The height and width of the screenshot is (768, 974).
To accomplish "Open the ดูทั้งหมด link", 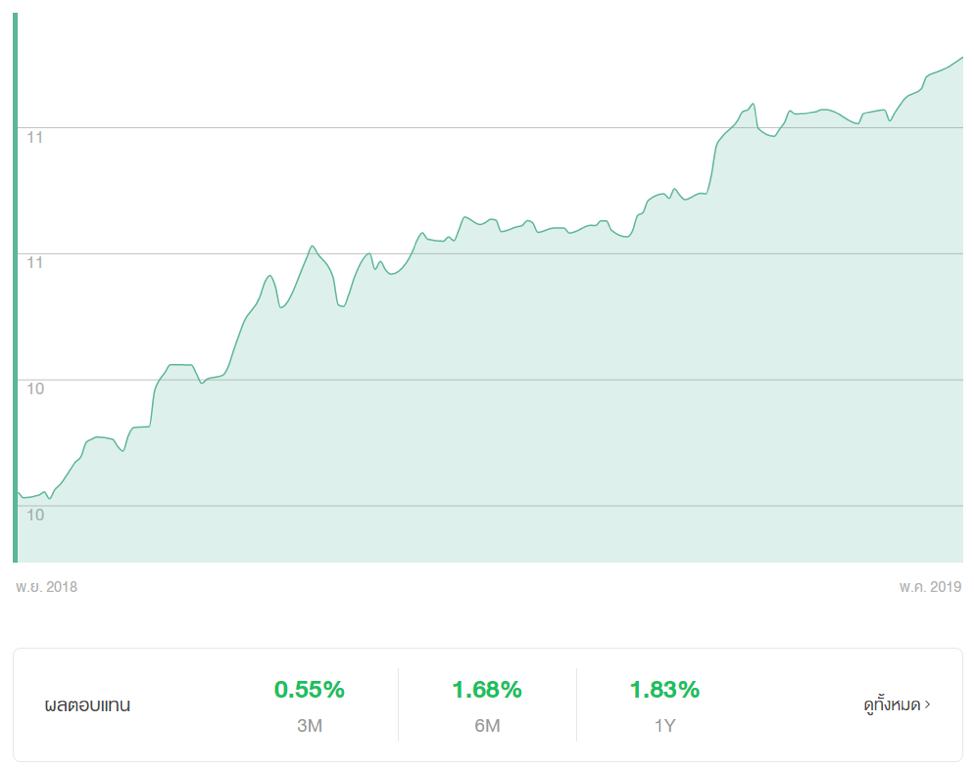I will [x=891, y=705].
